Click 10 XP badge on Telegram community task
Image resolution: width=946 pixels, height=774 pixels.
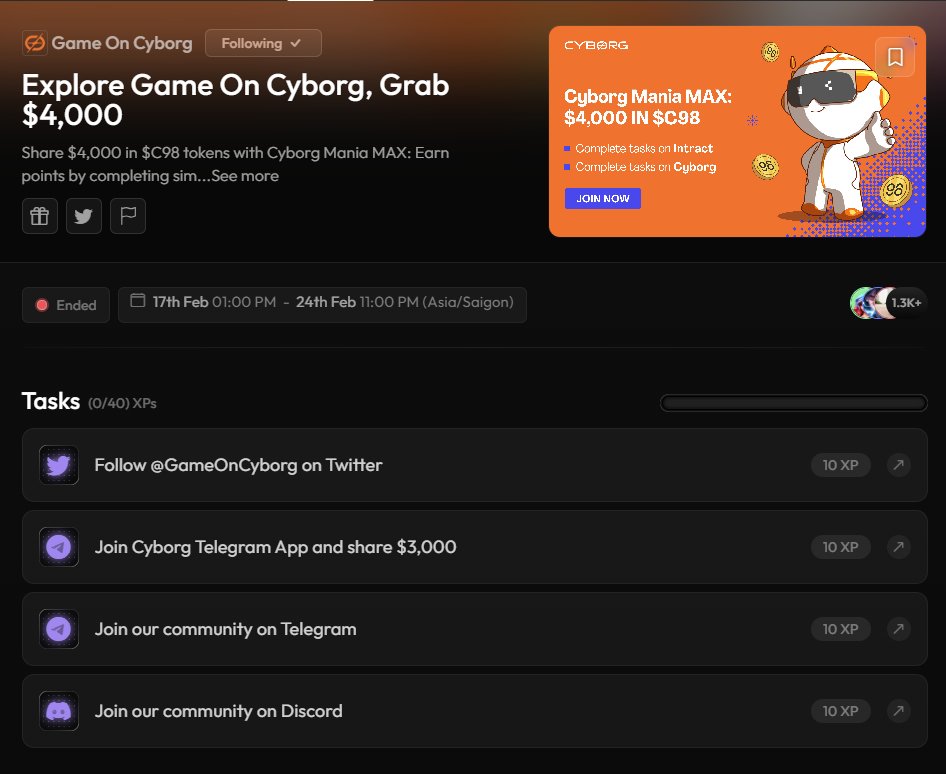(x=840, y=629)
